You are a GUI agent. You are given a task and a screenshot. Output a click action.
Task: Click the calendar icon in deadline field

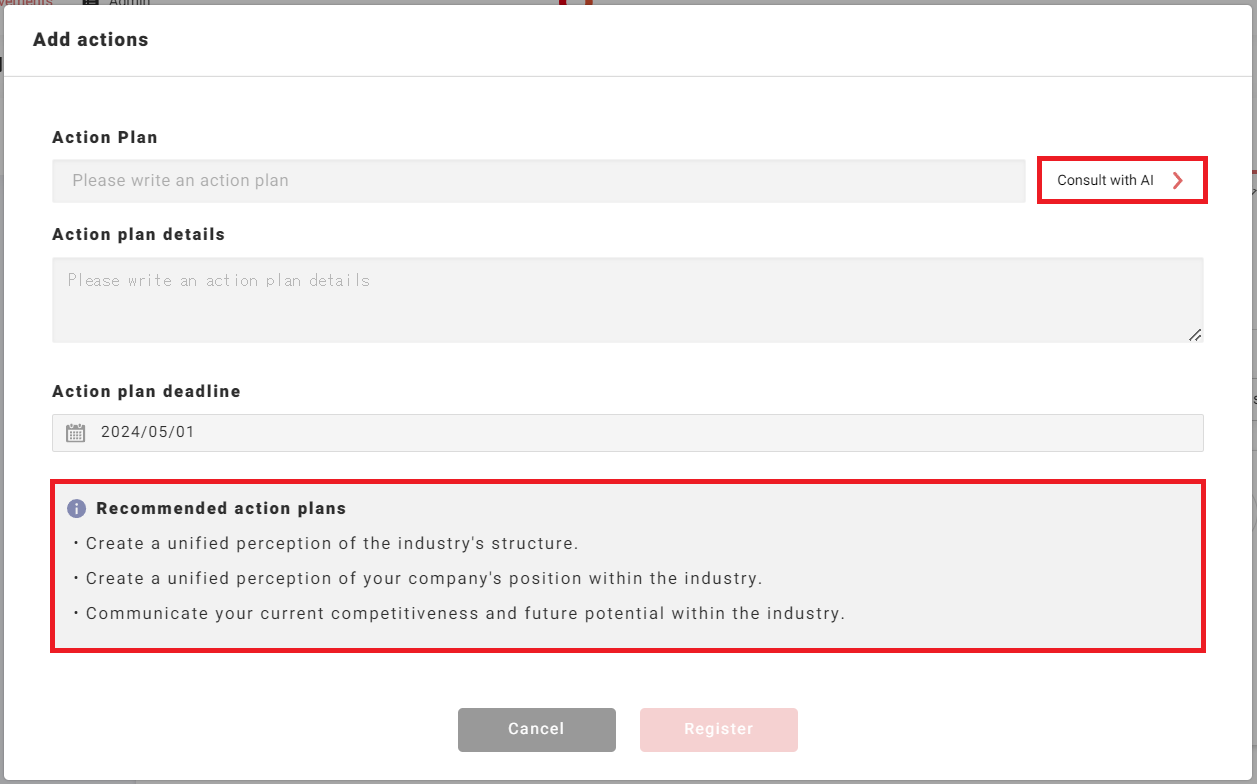point(76,433)
